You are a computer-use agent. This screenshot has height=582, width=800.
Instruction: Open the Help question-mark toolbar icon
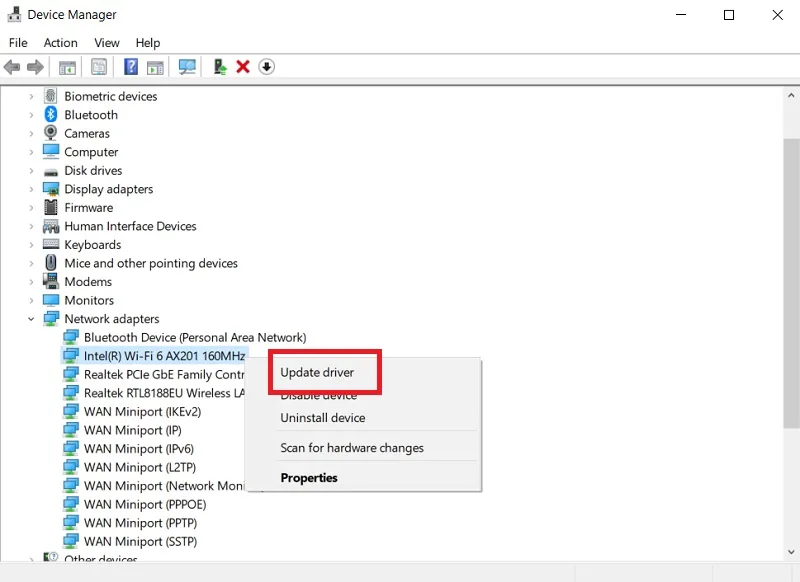pos(131,67)
